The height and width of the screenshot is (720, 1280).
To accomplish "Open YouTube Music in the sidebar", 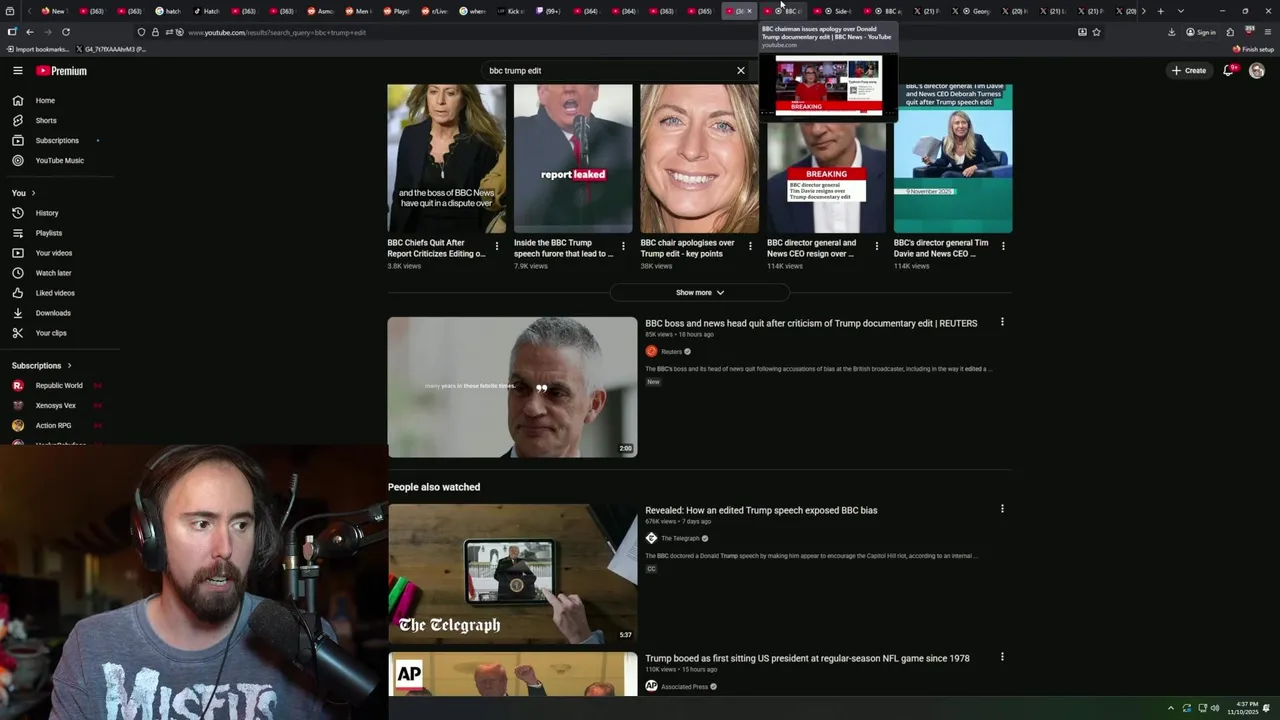I will click(60, 160).
